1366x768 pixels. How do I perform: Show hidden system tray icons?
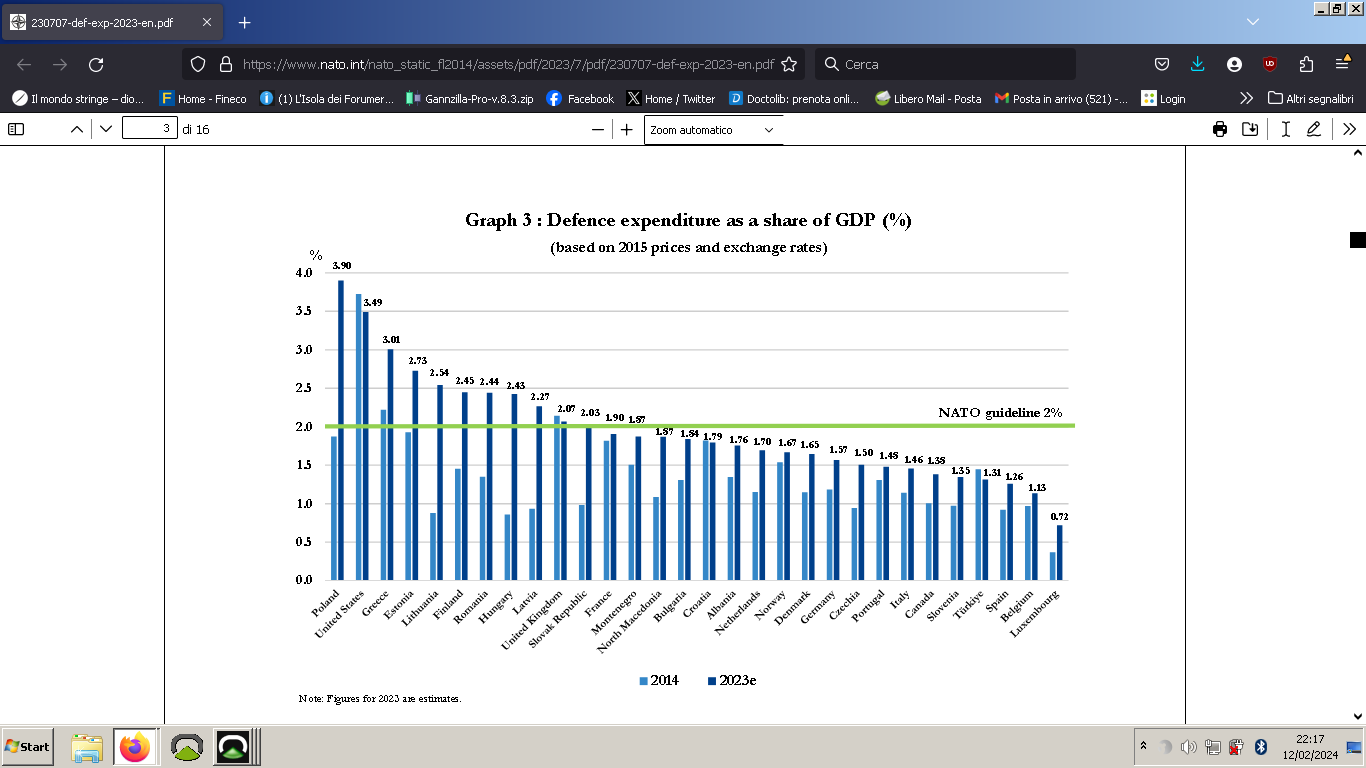(x=1143, y=746)
